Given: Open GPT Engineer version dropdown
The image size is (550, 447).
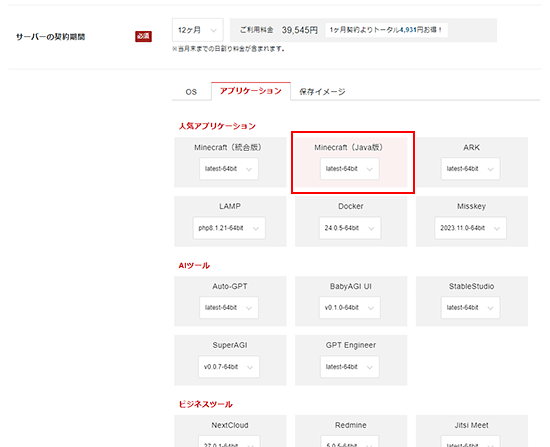Looking at the screenshot, I should (x=349, y=367).
